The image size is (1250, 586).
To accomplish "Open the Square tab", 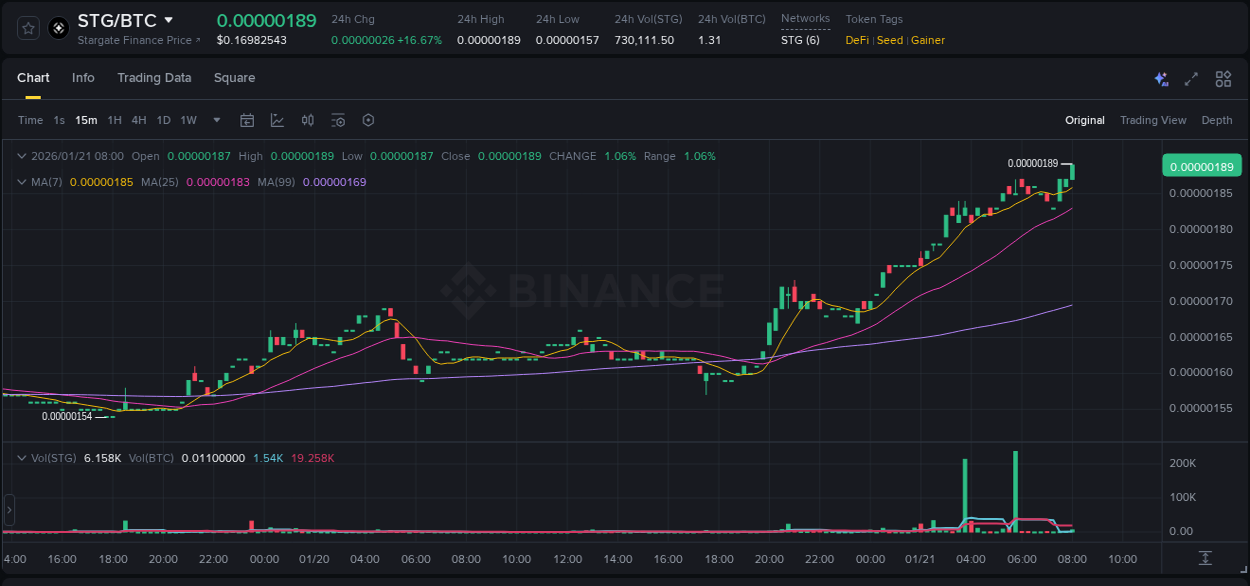I will [235, 78].
